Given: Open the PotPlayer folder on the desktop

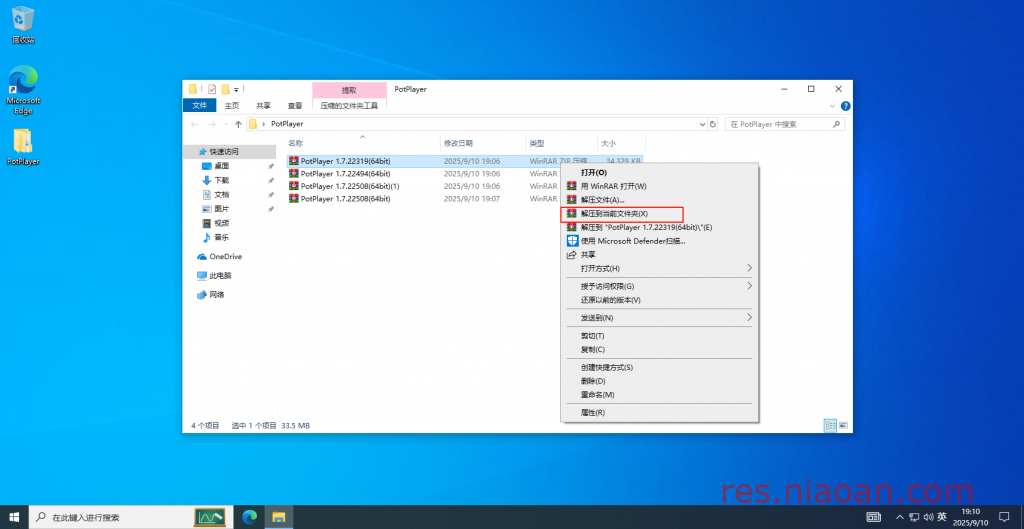Looking at the screenshot, I should coord(23,147).
